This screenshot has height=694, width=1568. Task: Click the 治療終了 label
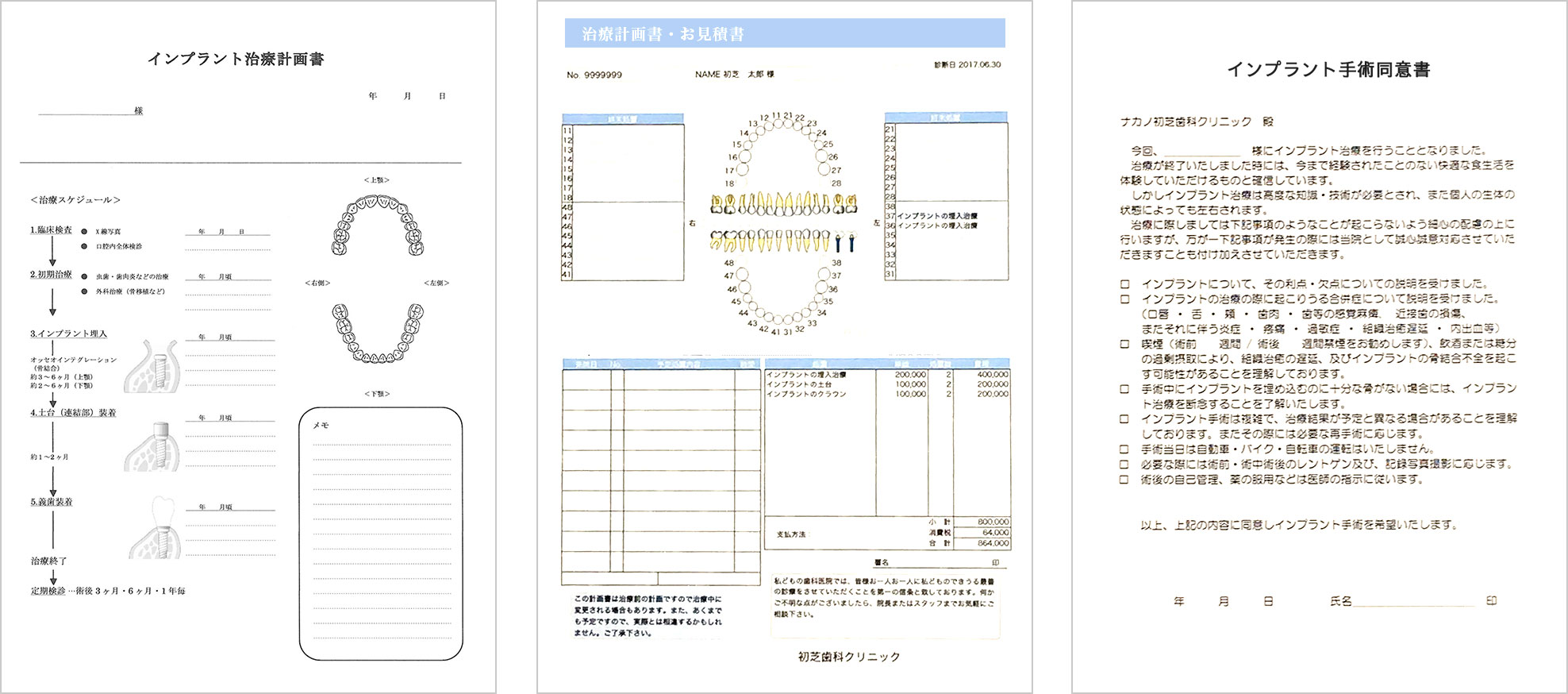[x=48, y=561]
